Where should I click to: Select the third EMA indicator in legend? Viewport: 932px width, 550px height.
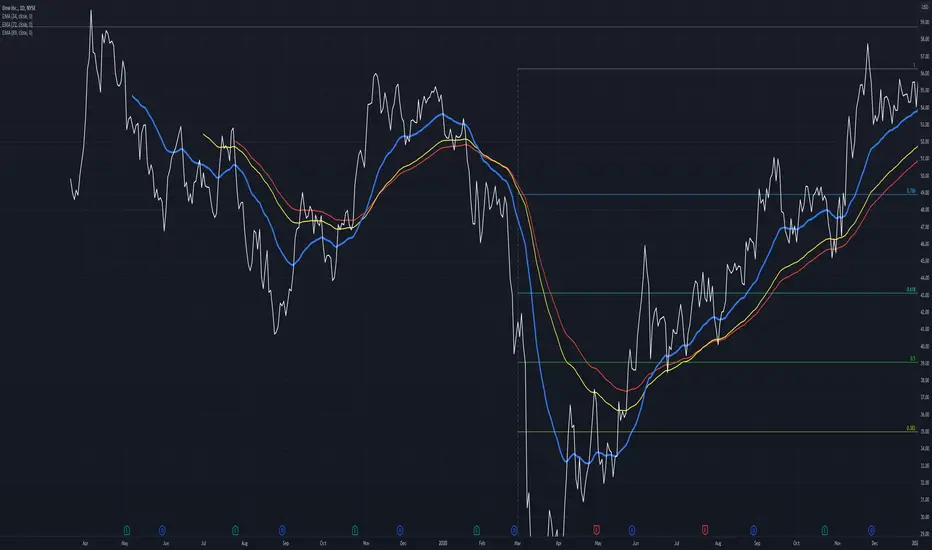tap(17, 33)
